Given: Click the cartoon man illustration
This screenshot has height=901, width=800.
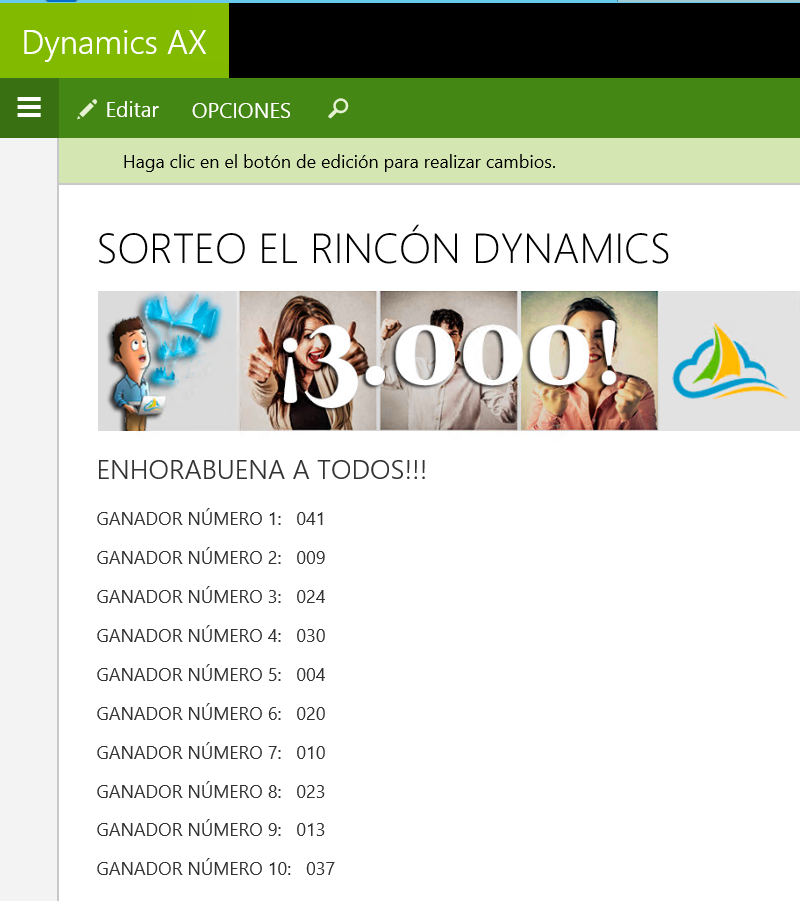Looking at the screenshot, I should pos(138,374).
